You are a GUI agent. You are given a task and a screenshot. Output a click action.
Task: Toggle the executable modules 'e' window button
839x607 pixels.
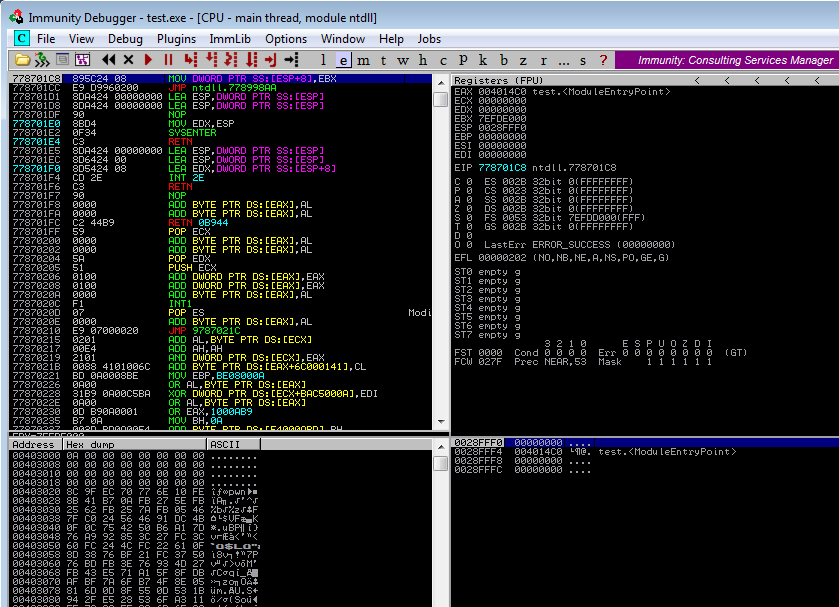point(343,60)
